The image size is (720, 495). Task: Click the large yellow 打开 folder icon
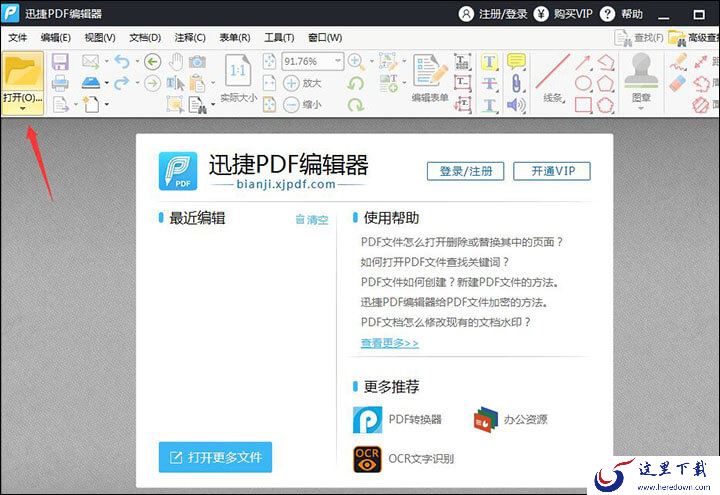[22, 72]
